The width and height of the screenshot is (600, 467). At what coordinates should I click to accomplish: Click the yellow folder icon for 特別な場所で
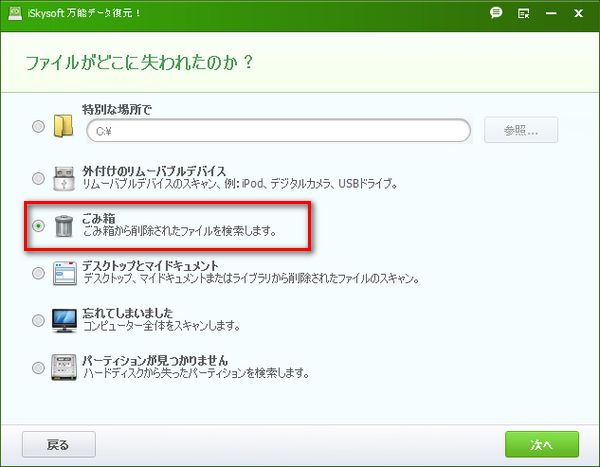[x=64, y=126]
